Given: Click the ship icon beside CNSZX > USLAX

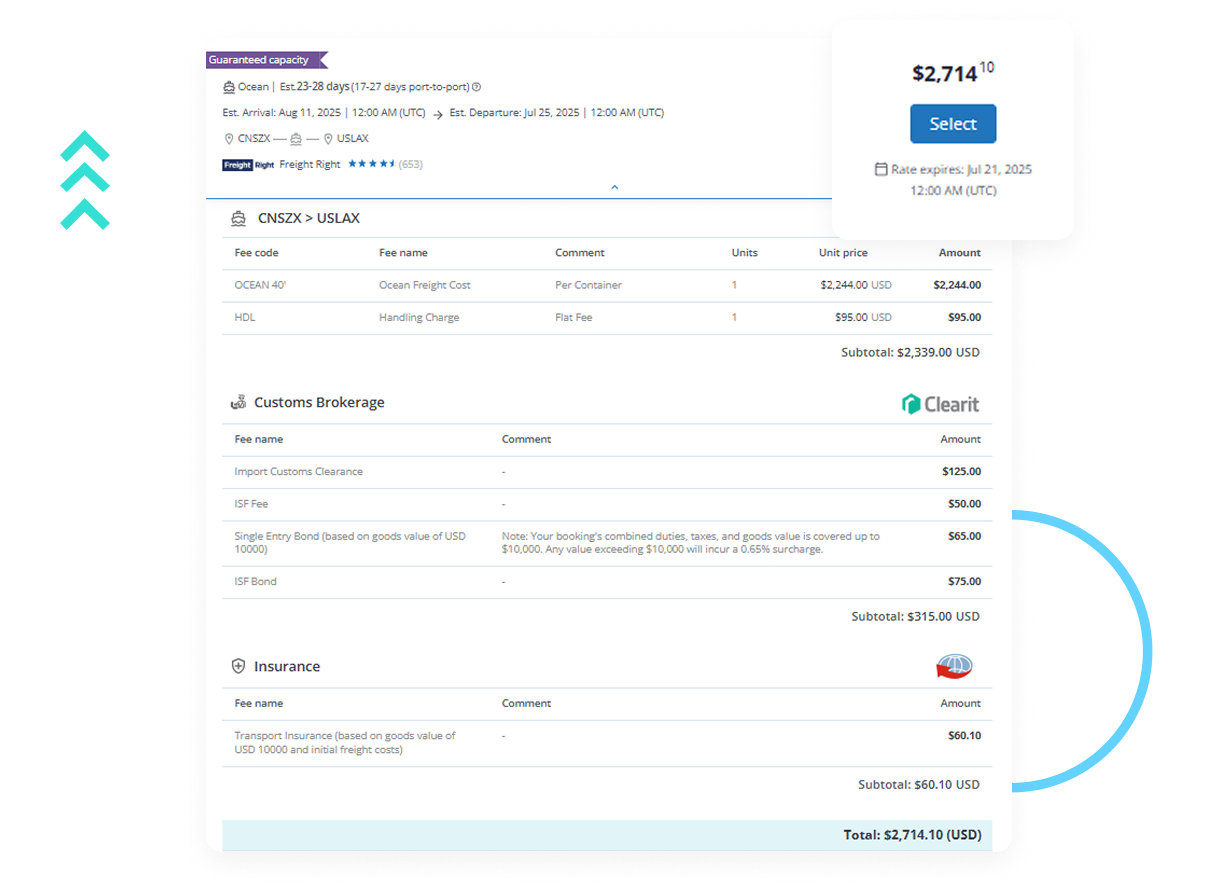Looking at the screenshot, I should (x=238, y=218).
